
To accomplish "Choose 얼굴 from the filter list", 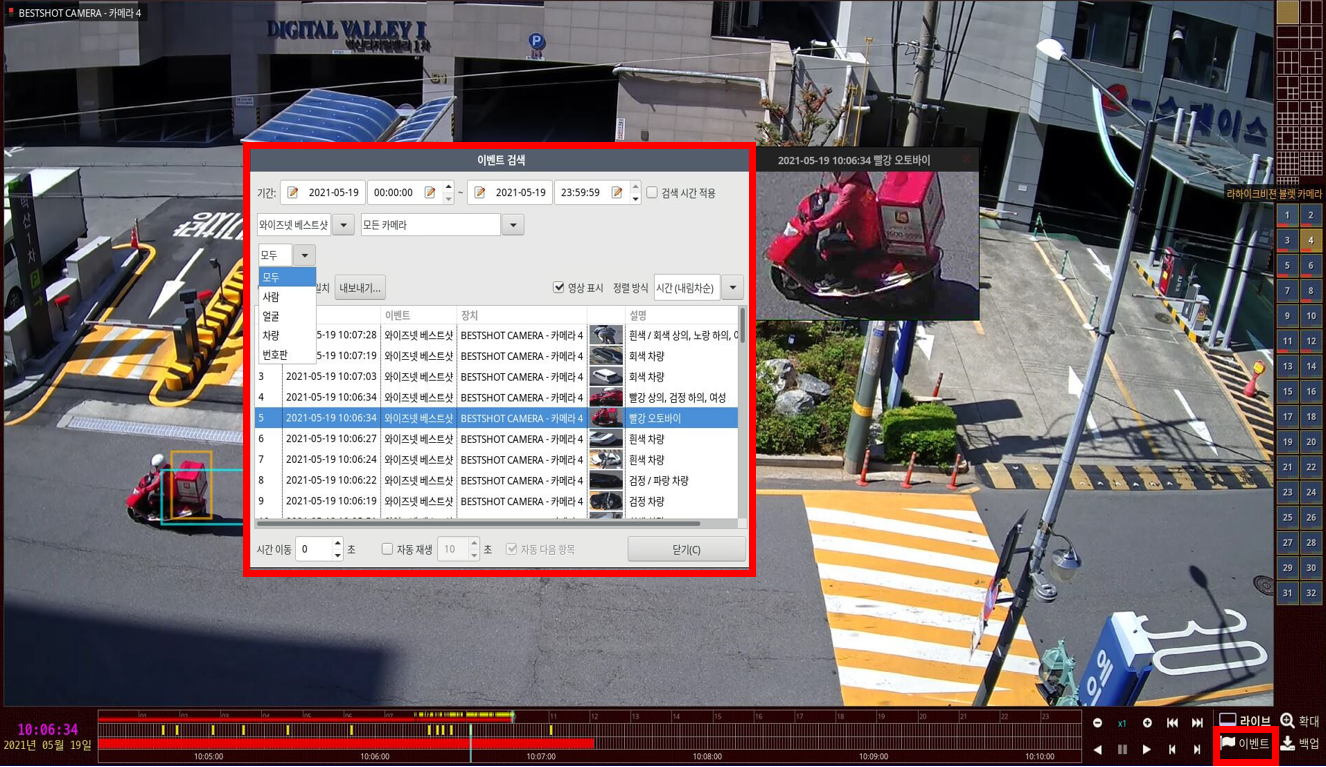I will (x=271, y=316).
